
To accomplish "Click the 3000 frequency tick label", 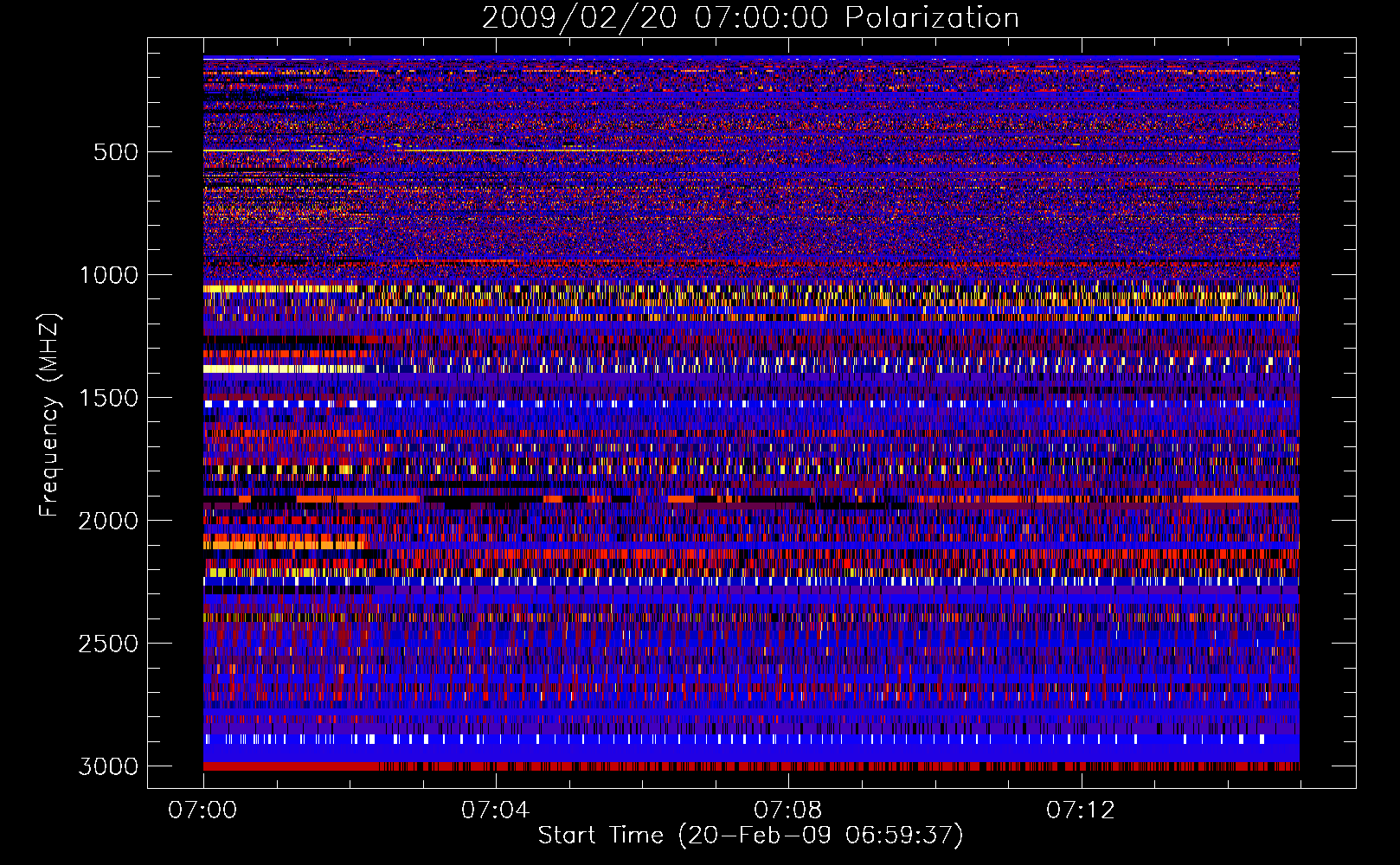I will tap(108, 766).
